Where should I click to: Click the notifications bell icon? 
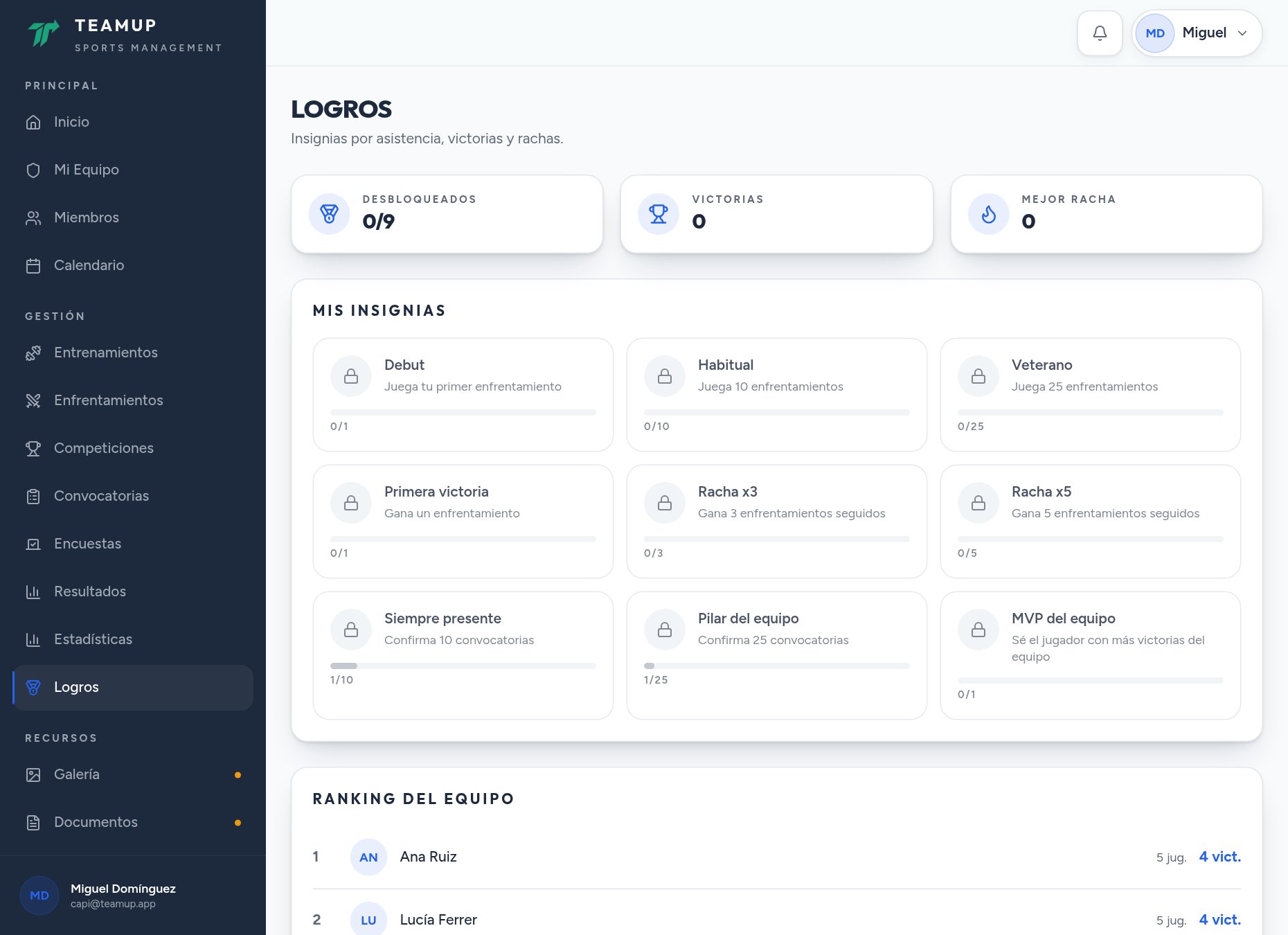click(1100, 33)
